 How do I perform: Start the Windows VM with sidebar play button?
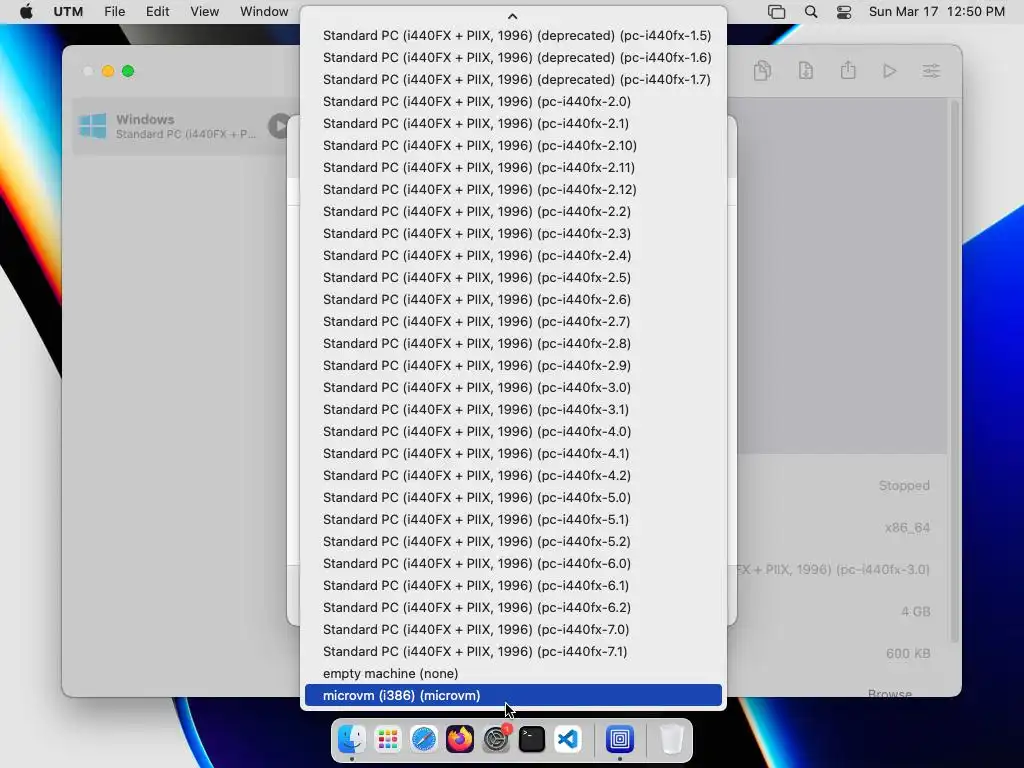click(280, 126)
